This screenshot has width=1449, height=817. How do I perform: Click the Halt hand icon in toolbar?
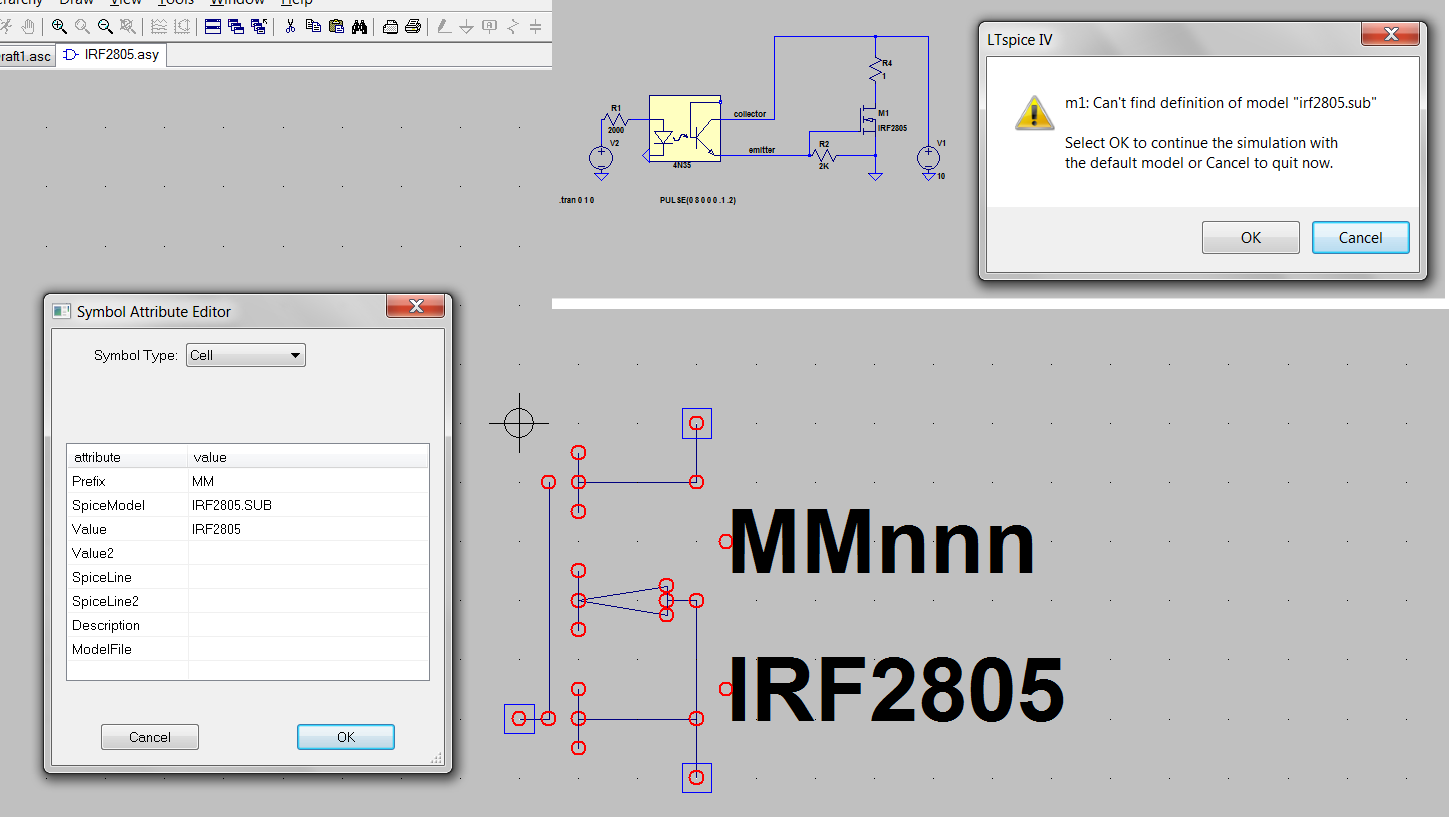[28, 26]
